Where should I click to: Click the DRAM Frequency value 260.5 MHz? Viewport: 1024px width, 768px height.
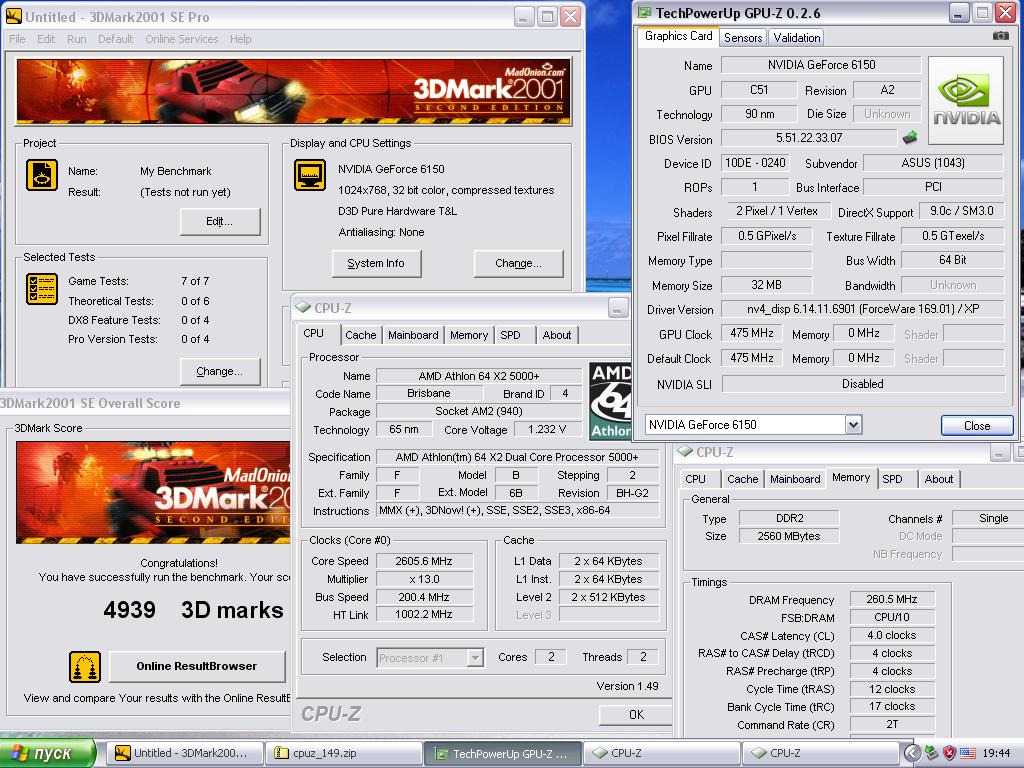(891, 599)
